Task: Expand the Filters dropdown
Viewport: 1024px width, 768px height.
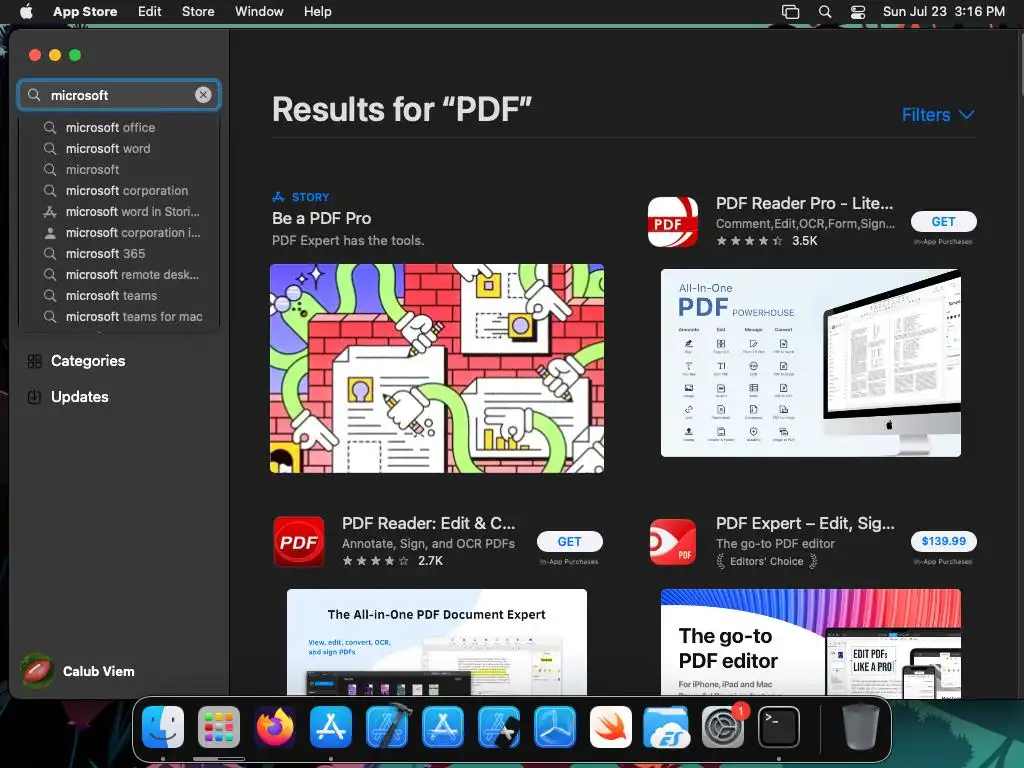Action: [x=938, y=115]
